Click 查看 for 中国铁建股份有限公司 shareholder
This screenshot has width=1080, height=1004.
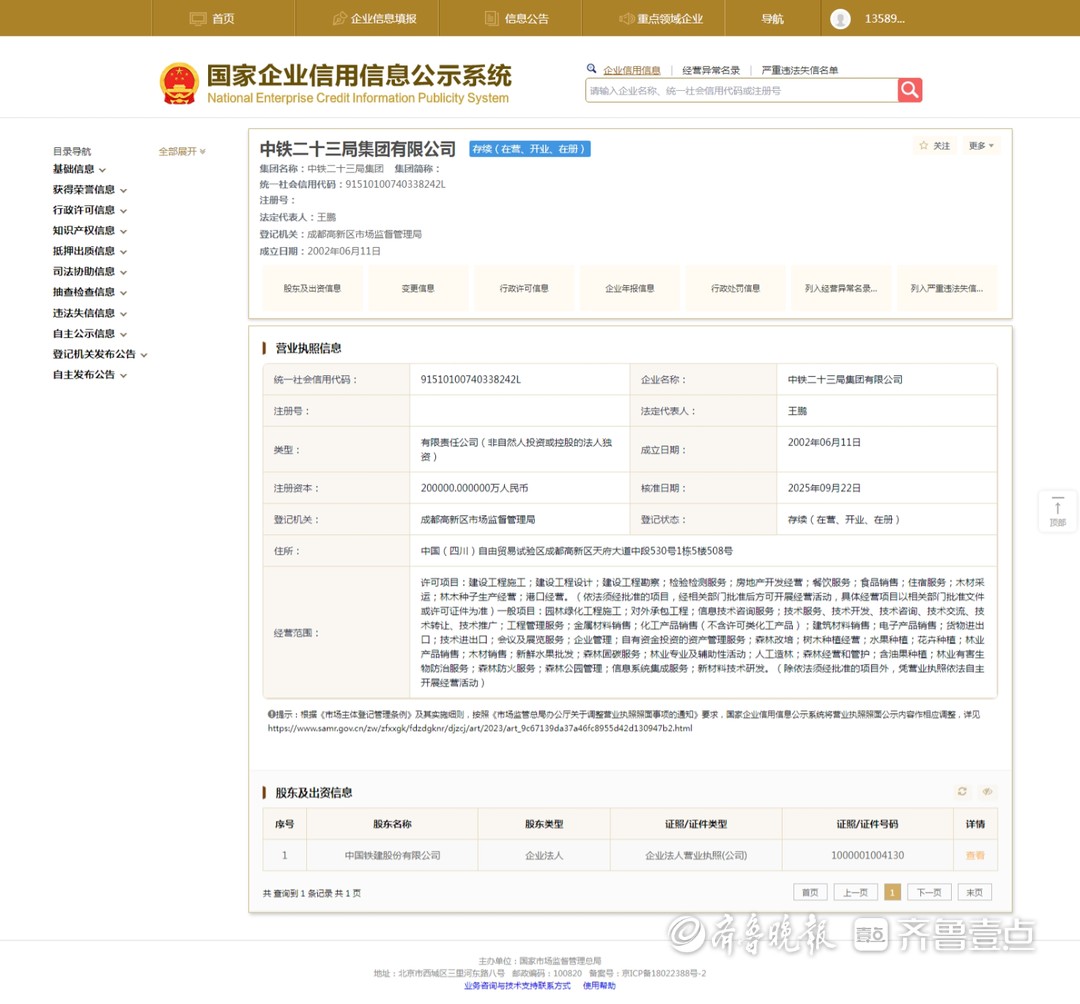[975, 855]
